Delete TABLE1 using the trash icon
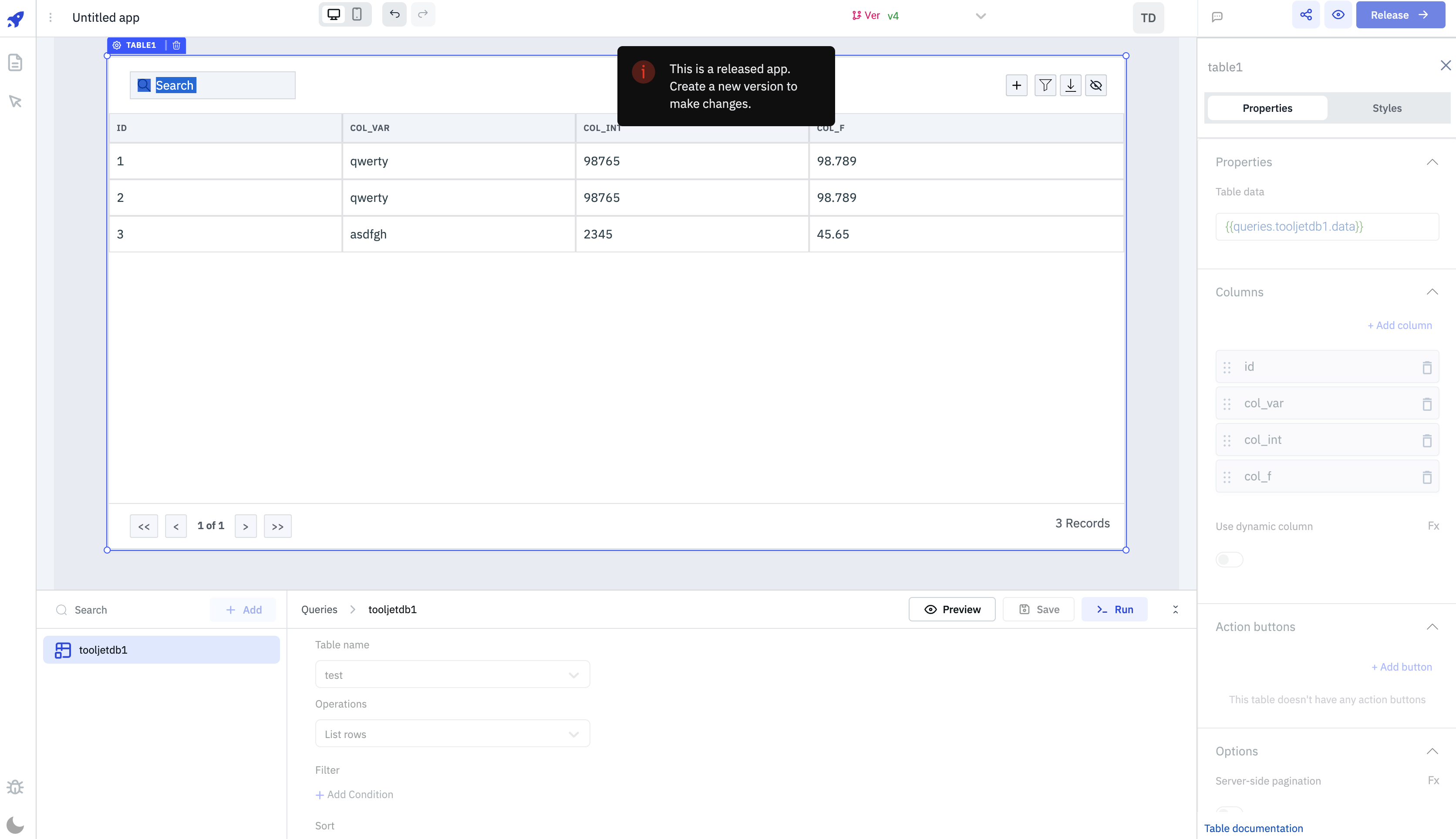This screenshot has height=839, width=1456. pyautogui.click(x=176, y=46)
